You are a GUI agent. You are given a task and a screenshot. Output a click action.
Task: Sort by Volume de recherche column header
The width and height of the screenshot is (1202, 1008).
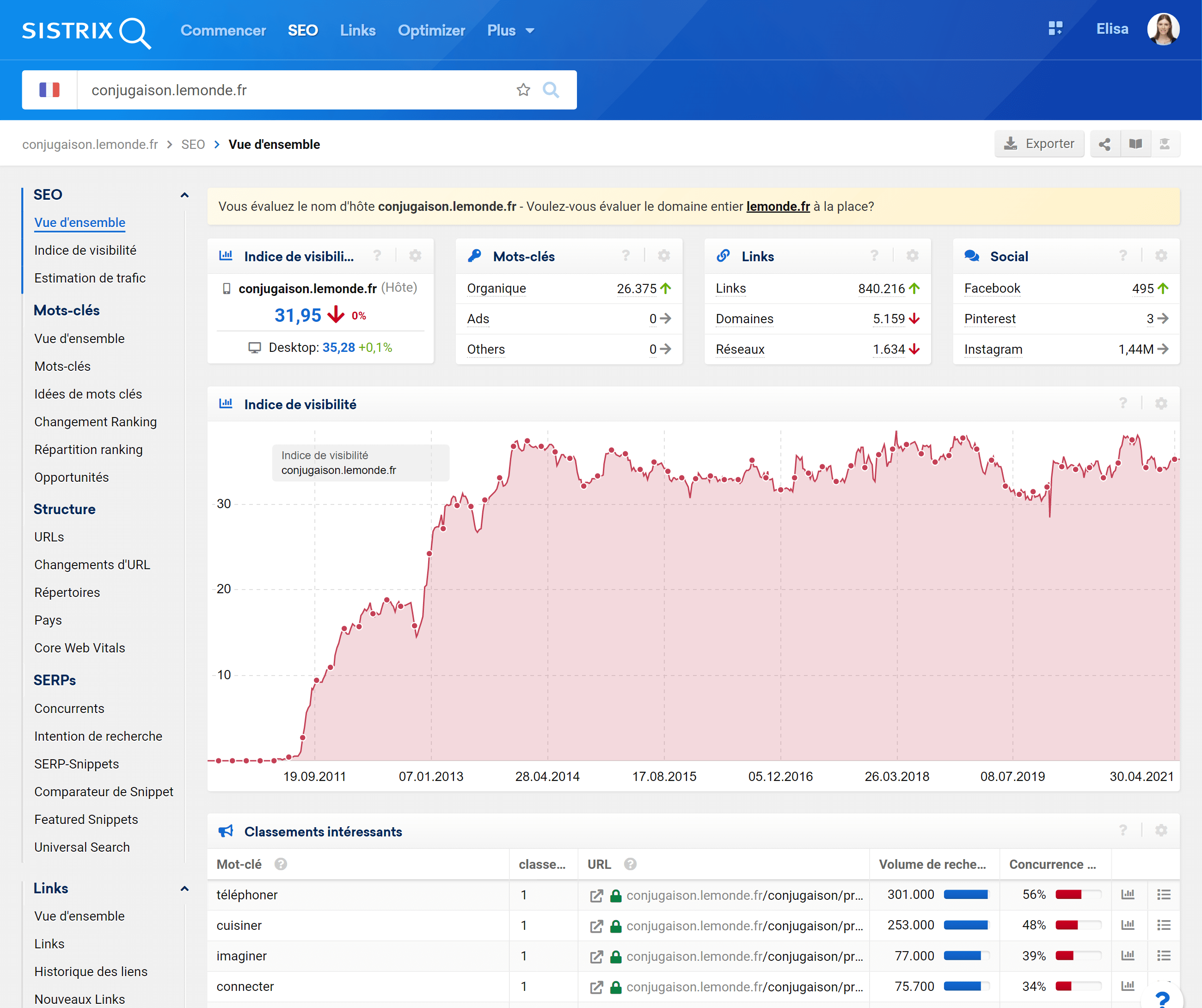coord(932,864)
